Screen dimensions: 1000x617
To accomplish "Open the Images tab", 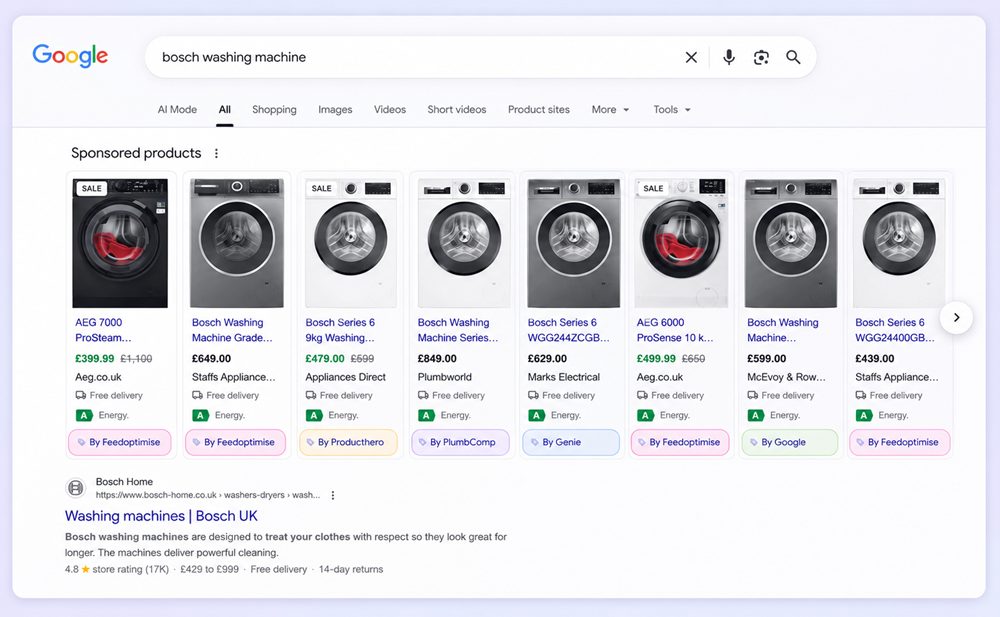I will [335, 110].
